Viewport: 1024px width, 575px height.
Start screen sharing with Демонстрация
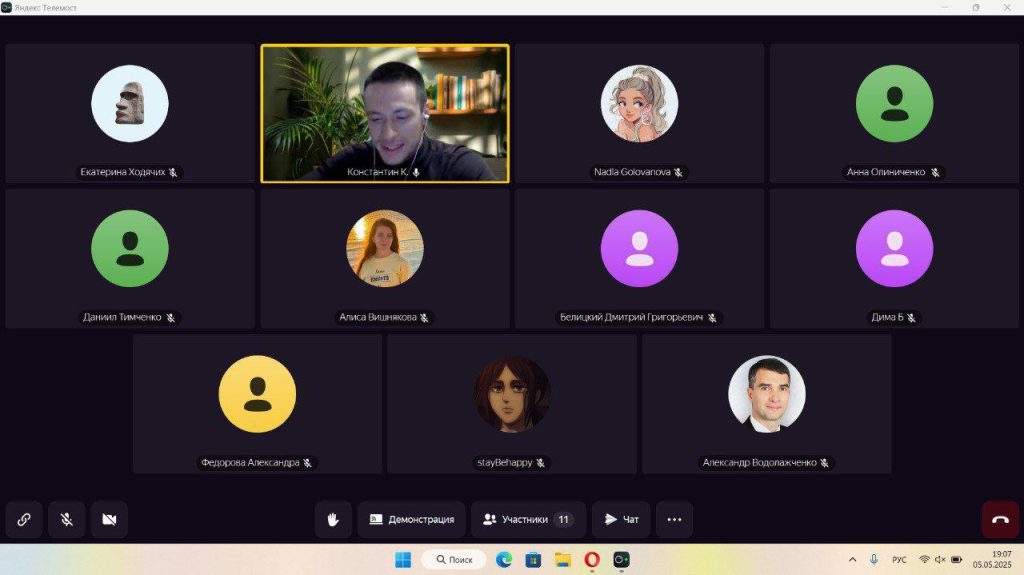pyautogui.click(x=411, y=520)
